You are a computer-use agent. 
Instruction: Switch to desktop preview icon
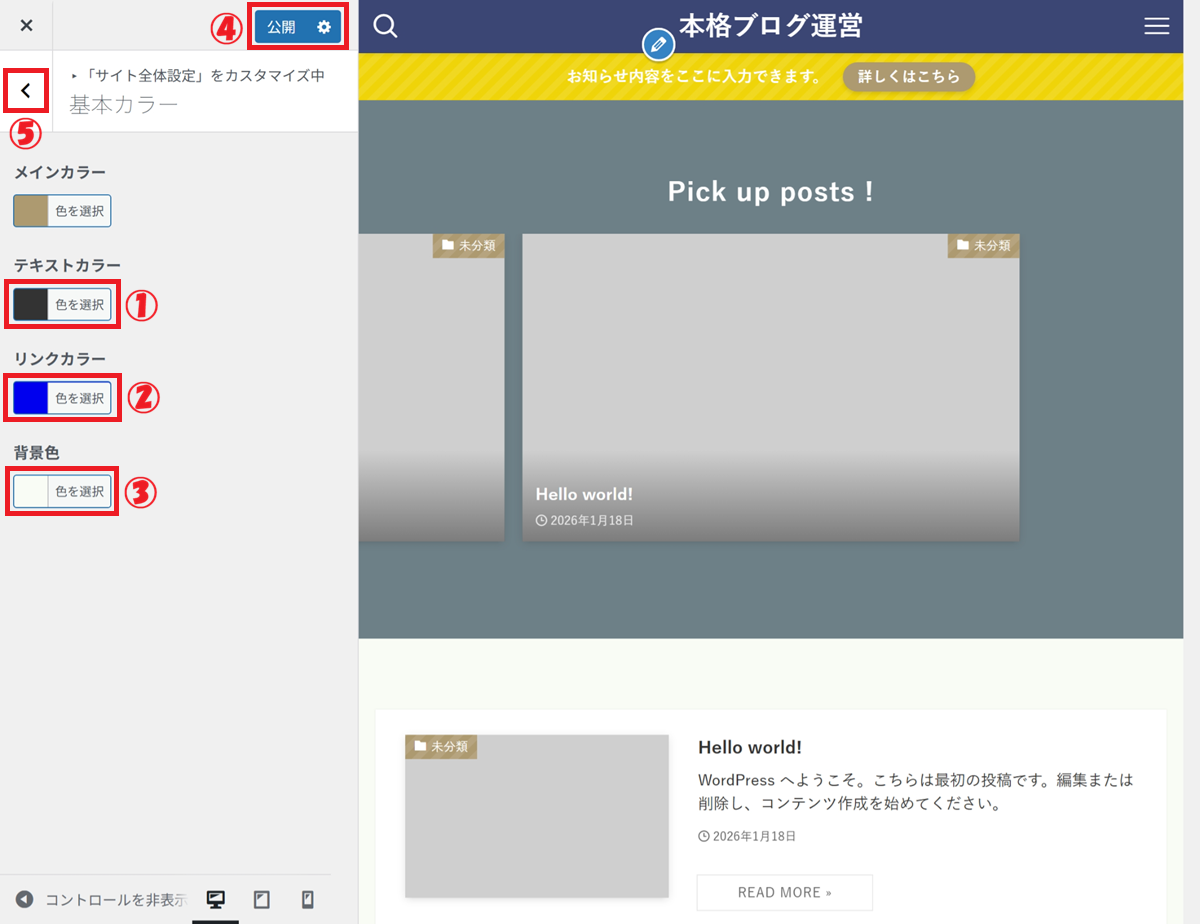click(215, 899)
